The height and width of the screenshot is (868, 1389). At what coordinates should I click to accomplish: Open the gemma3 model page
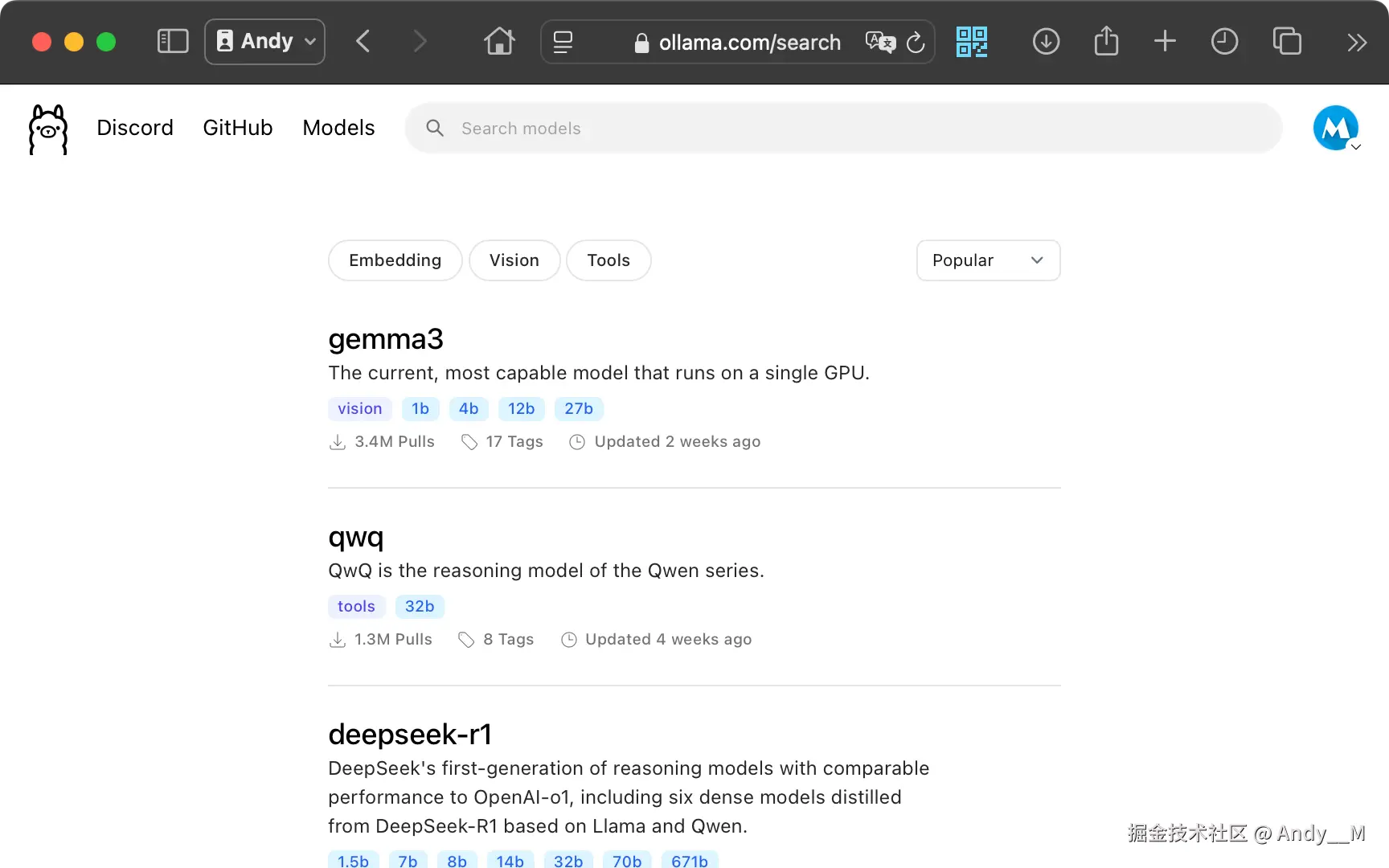(386, 339)
